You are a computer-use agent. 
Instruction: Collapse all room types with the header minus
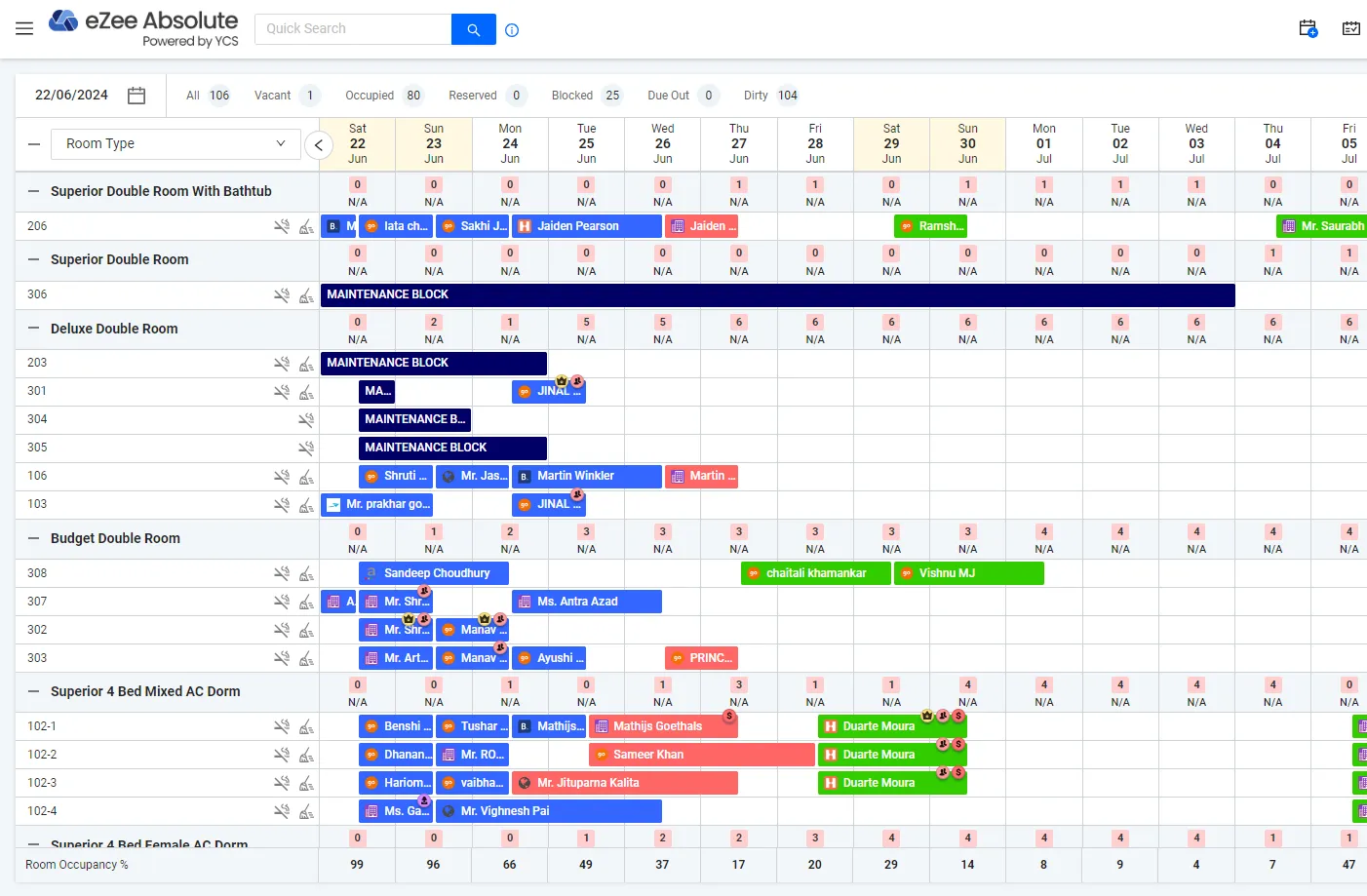click(34, 144)
